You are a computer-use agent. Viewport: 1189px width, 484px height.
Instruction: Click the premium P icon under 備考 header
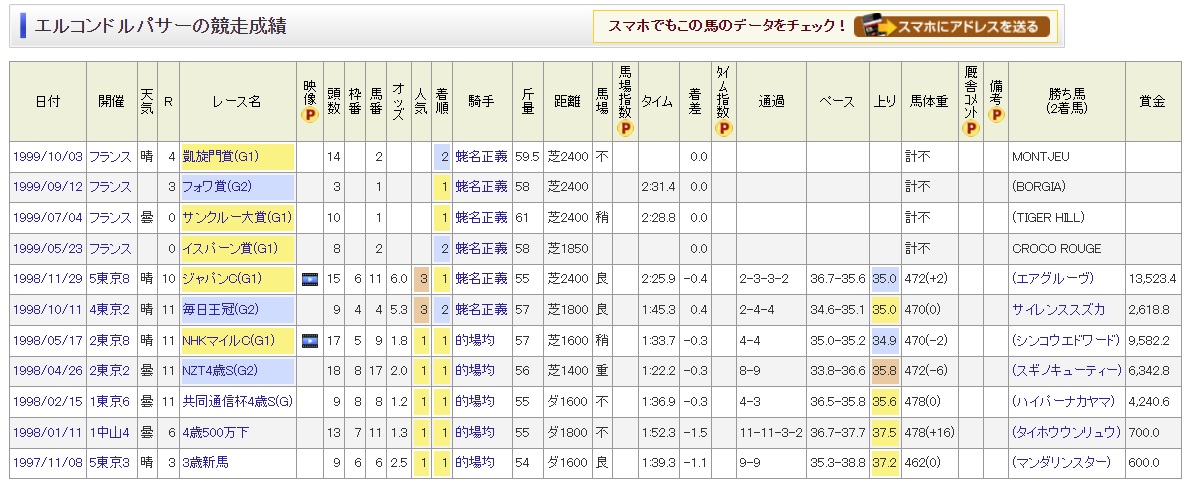[995, 116]
